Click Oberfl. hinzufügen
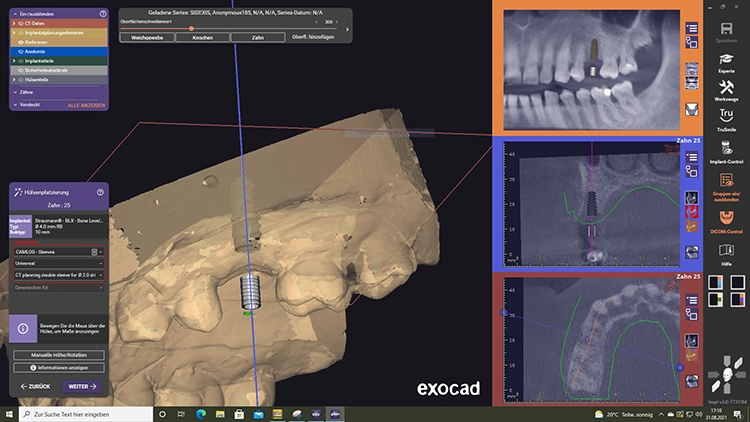The image size is (750, 422). pyautogui.click(x=313, y=37)
